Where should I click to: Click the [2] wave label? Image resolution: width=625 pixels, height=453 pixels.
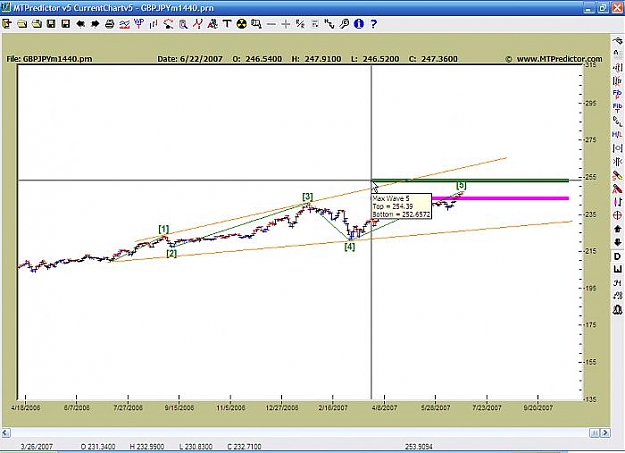(171, 253)
